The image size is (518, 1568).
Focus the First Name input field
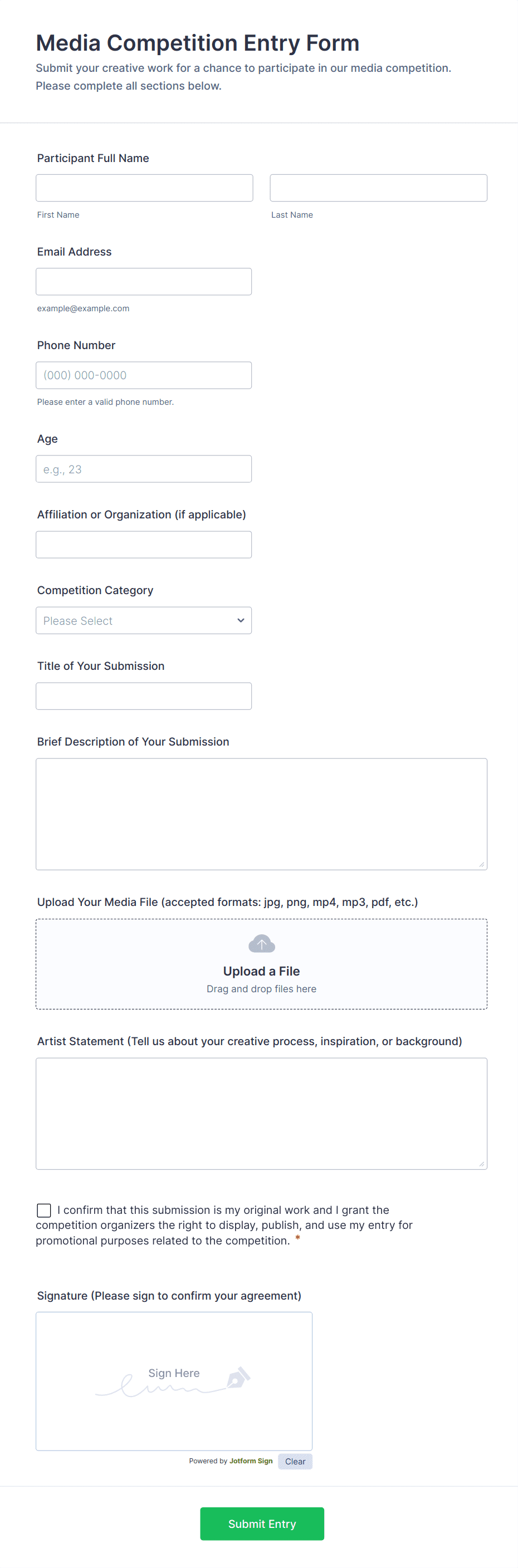[144, 188]
